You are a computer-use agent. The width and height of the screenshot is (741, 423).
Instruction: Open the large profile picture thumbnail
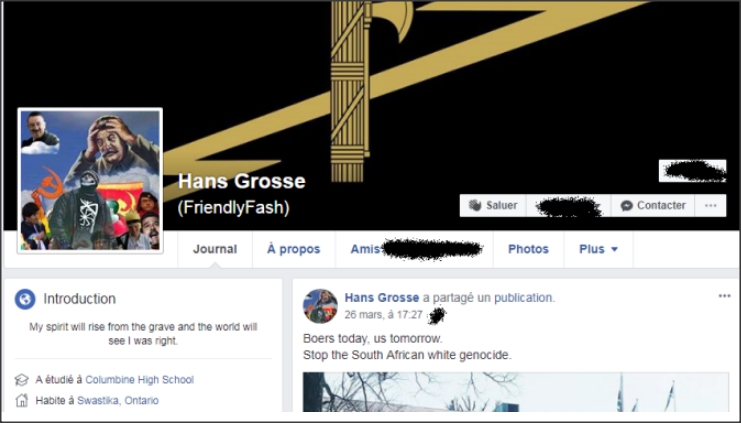coord(90,181)
